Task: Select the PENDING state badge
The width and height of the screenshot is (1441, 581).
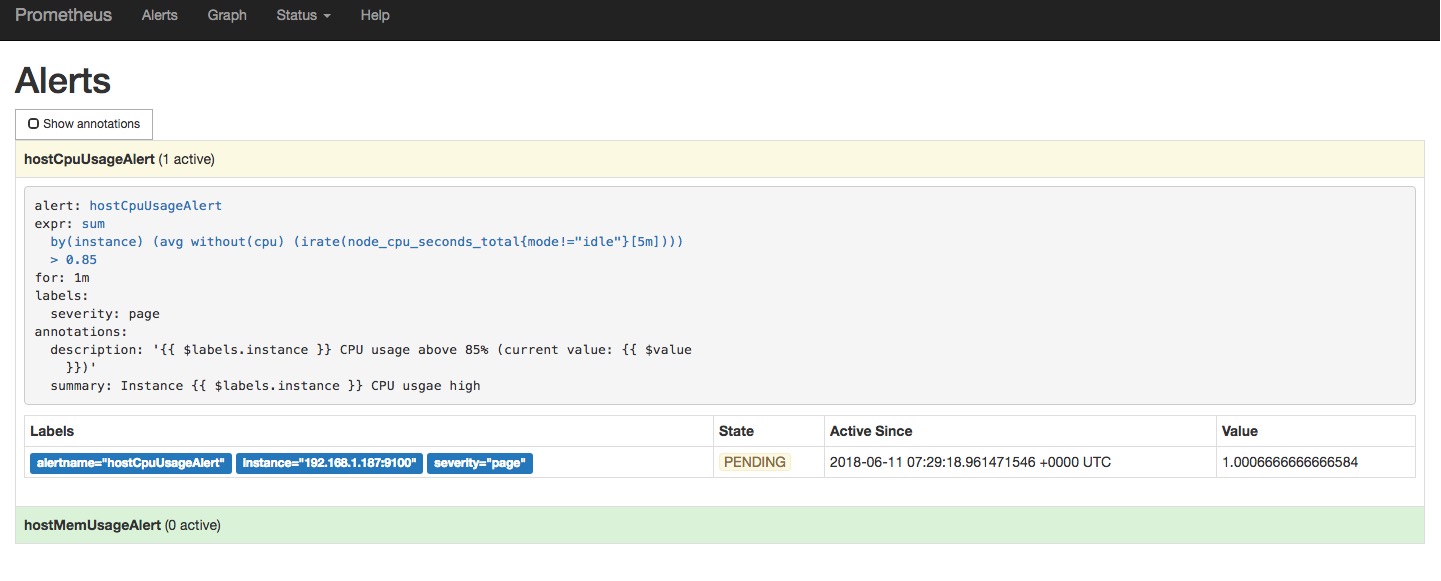Action: point(755,462)
